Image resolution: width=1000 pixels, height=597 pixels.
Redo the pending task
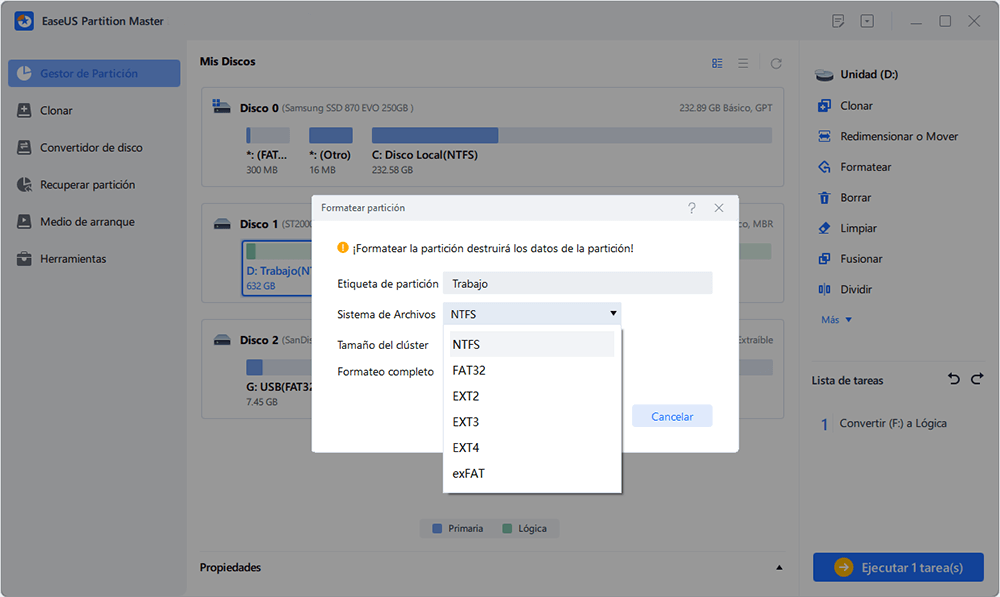(x=977, y=379)
